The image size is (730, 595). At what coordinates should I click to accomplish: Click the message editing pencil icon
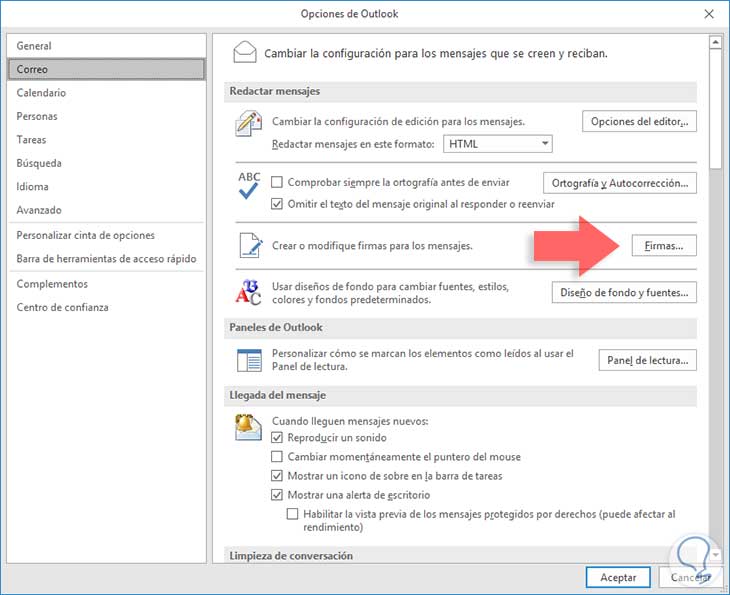pos(248,123)
